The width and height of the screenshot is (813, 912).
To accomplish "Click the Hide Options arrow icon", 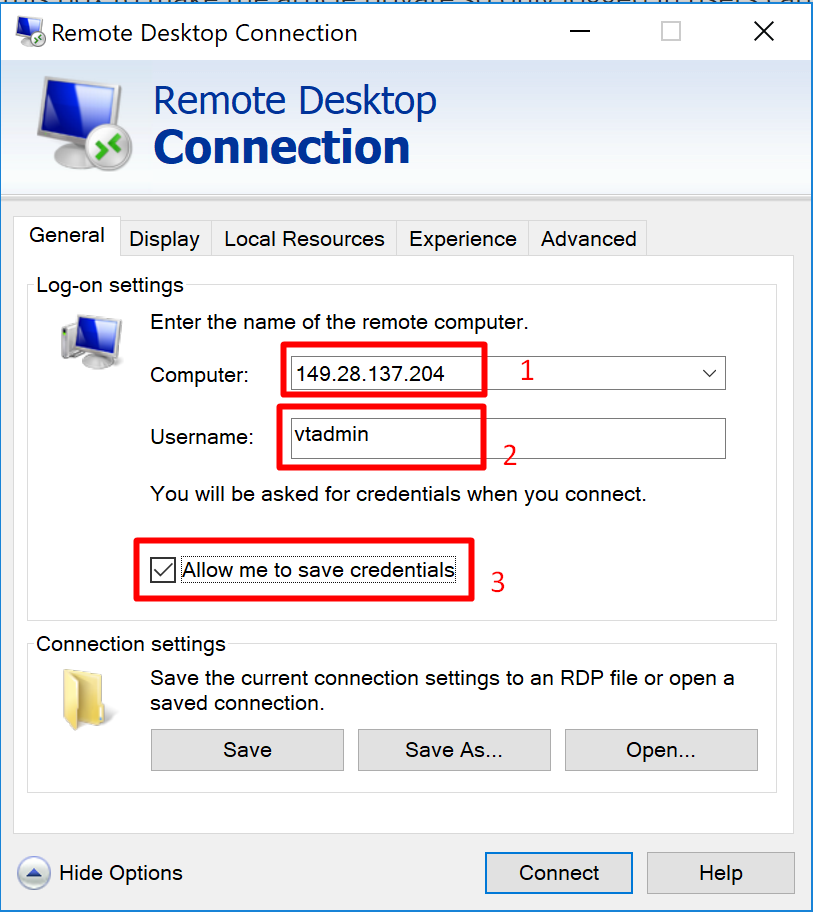I will [34, 873].
